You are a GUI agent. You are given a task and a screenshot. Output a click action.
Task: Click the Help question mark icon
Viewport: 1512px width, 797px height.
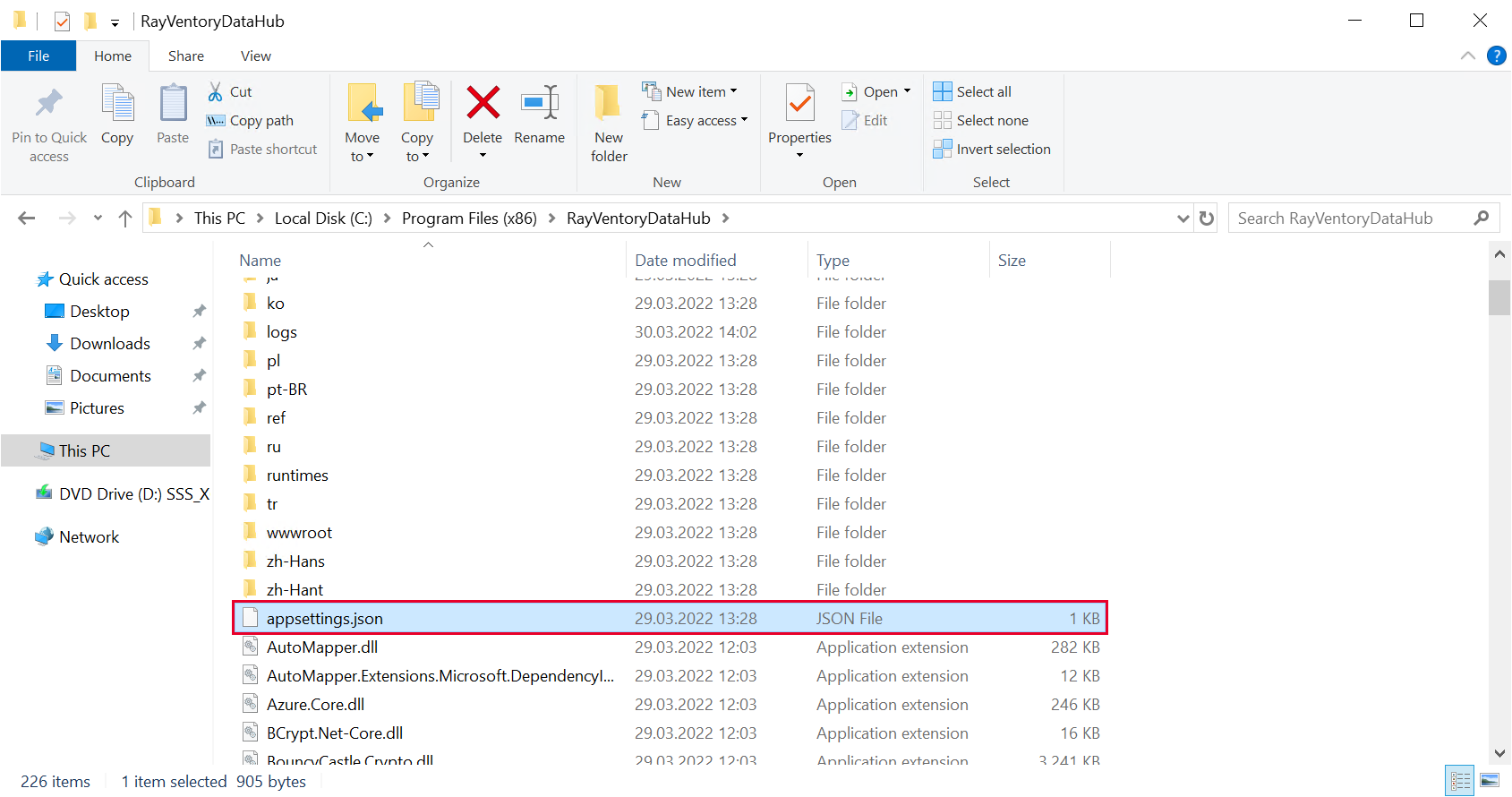click(1496, 56)
